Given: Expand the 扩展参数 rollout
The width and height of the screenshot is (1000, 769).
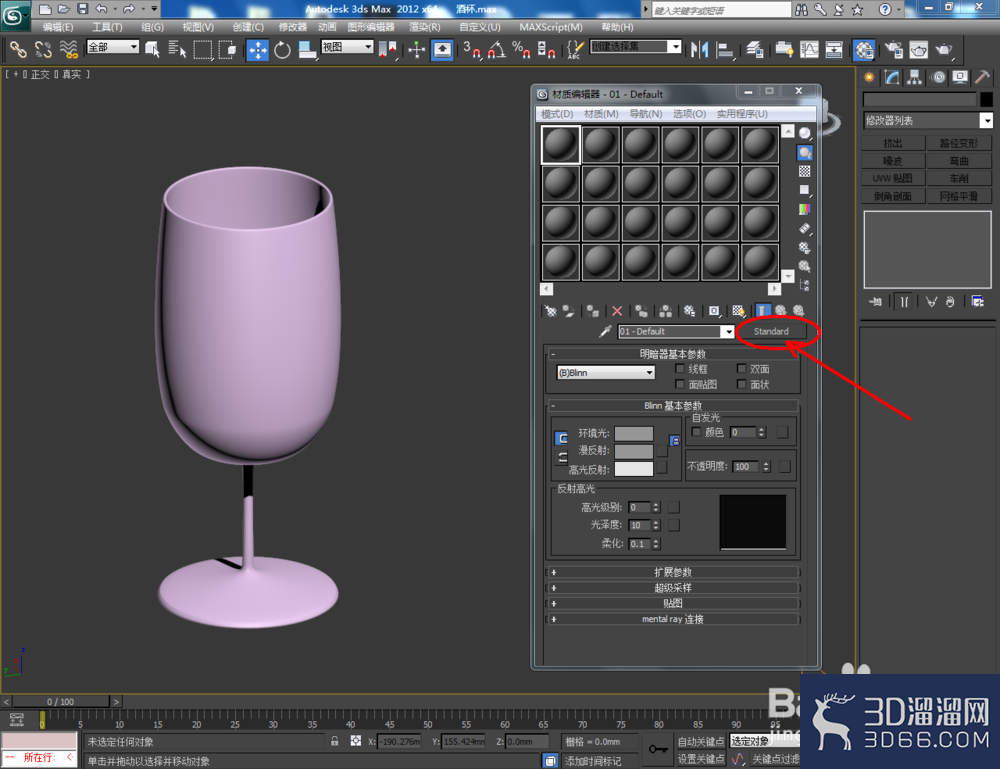Looking at the screenshot, I should coord(672,572).
